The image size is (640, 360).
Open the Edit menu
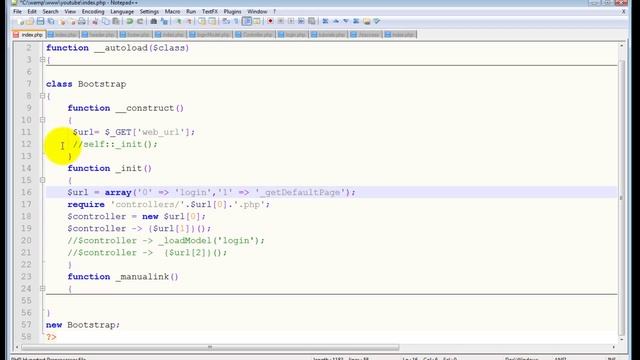point(32,11)
